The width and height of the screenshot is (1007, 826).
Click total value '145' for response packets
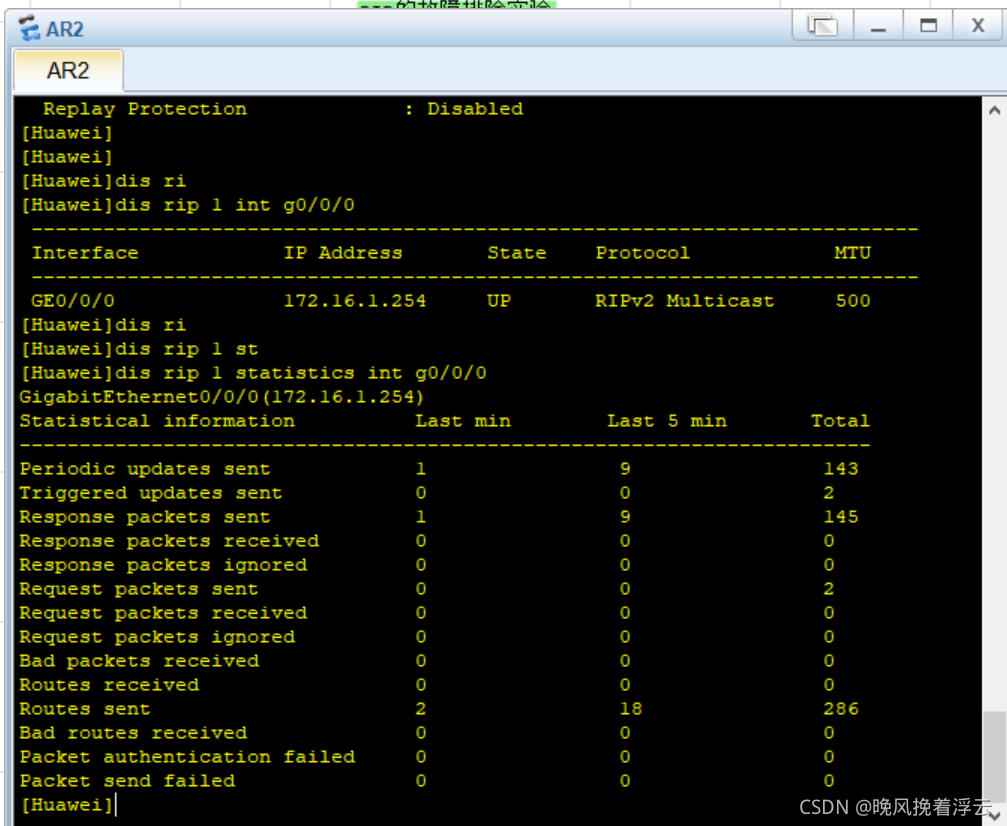click(x=841, y=517)
